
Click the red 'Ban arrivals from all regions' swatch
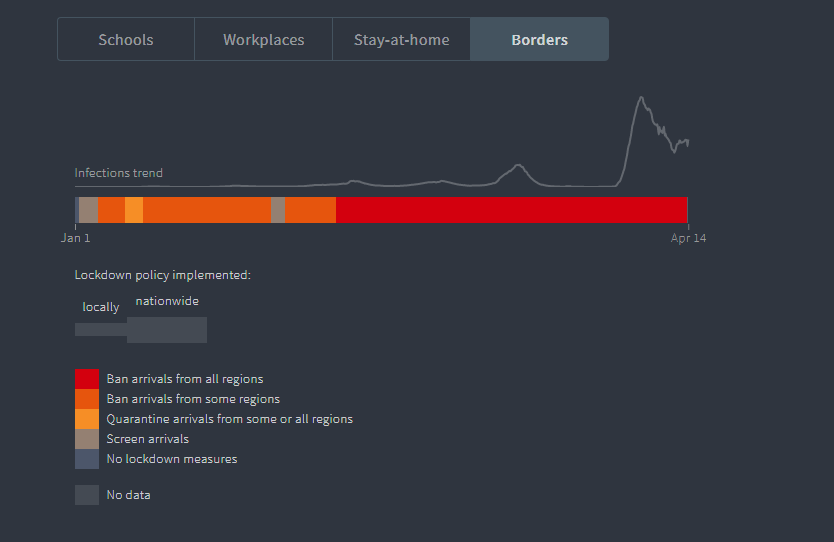pos(87,379)
